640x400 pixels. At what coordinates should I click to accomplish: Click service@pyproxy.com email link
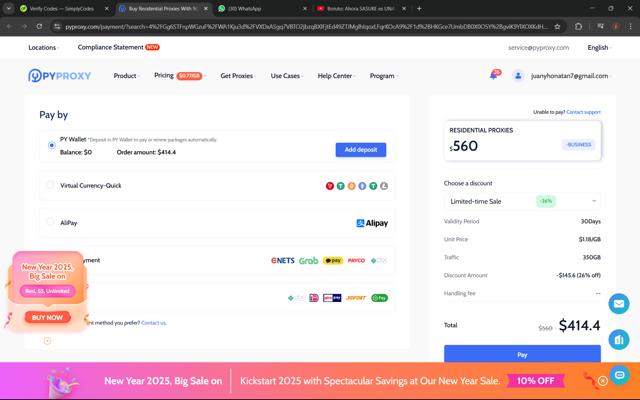[538, 48]
